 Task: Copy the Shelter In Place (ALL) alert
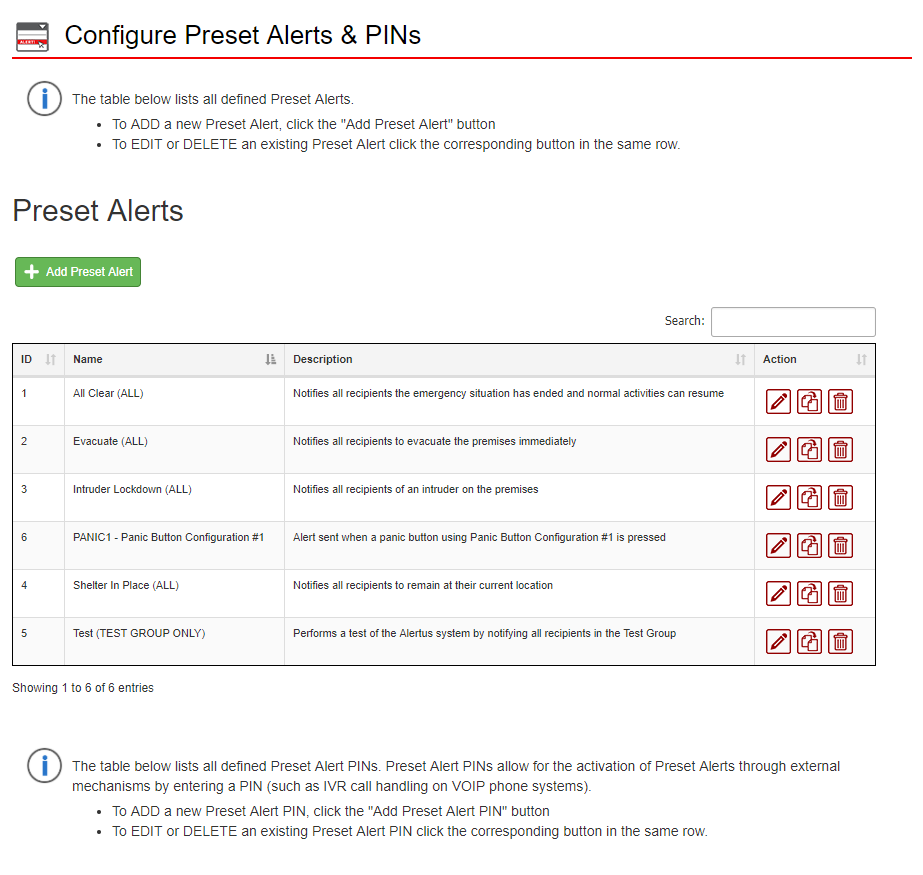point(809,594)
